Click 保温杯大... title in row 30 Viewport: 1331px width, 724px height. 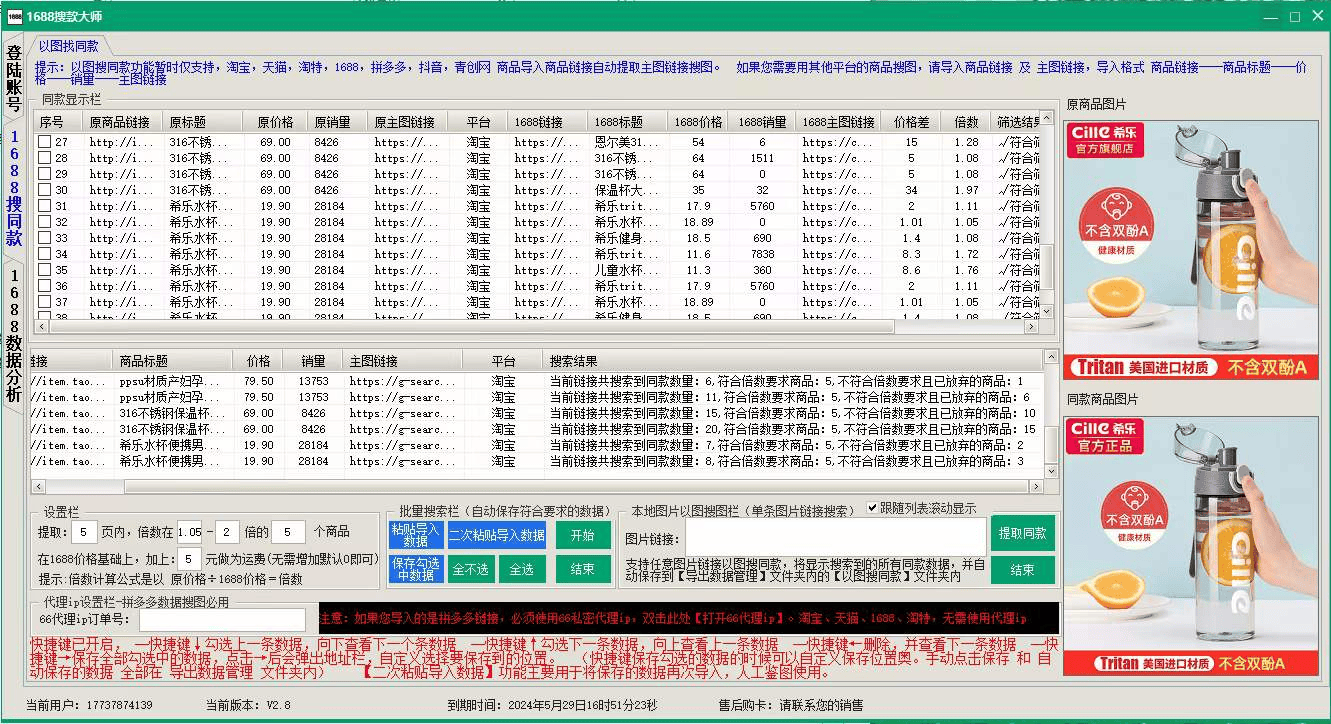626,190
